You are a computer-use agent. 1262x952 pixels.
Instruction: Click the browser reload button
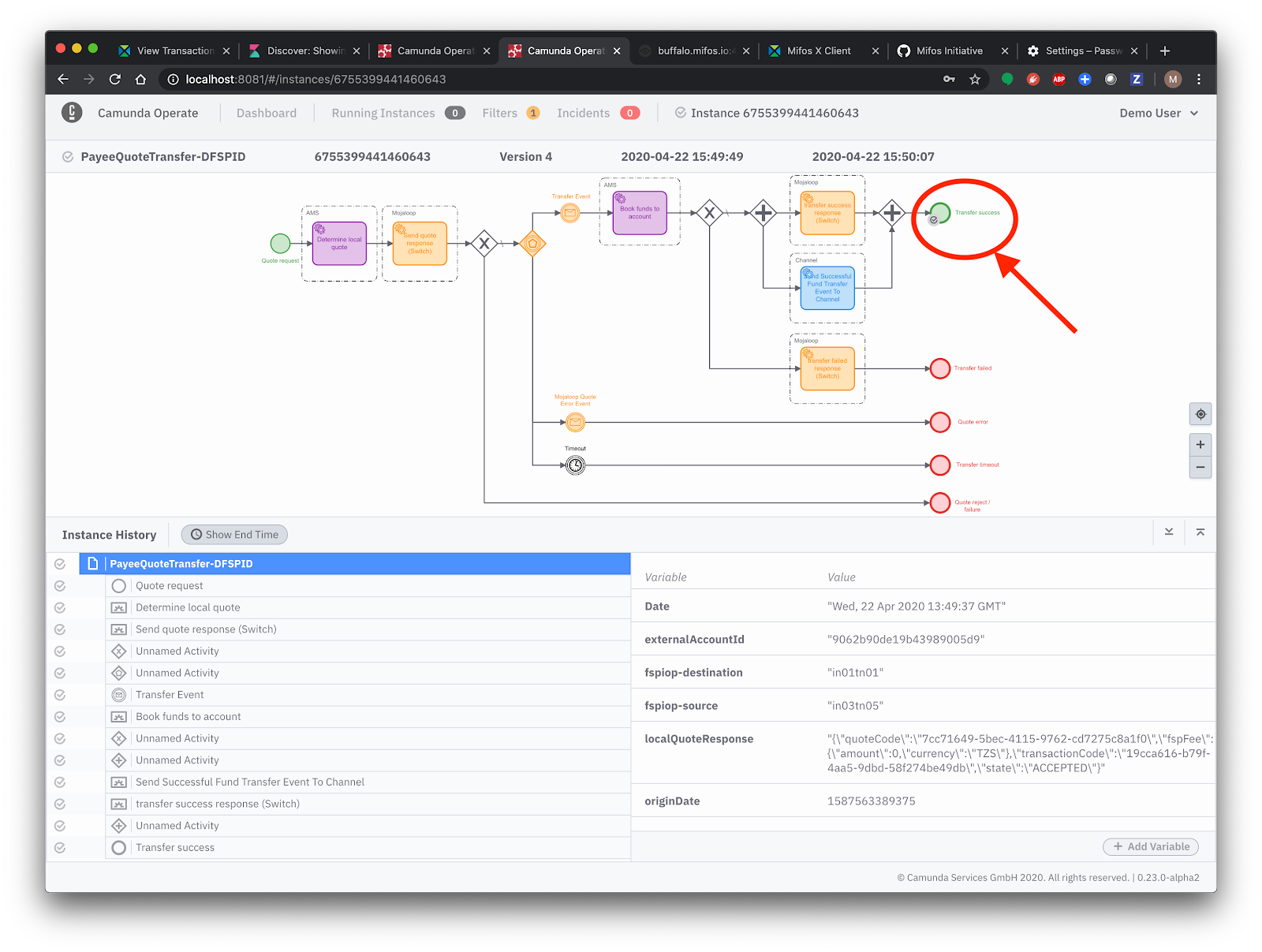click(x=115, y=79)
